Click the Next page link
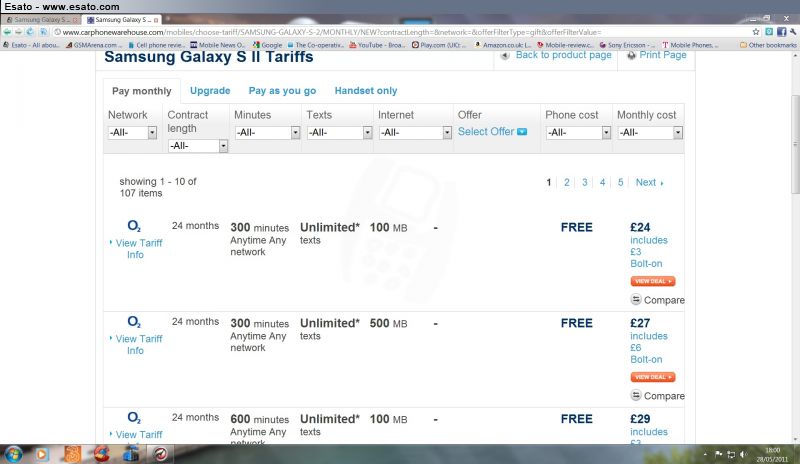800x464 pixels. pyautogui.click(x=649, y=182)
